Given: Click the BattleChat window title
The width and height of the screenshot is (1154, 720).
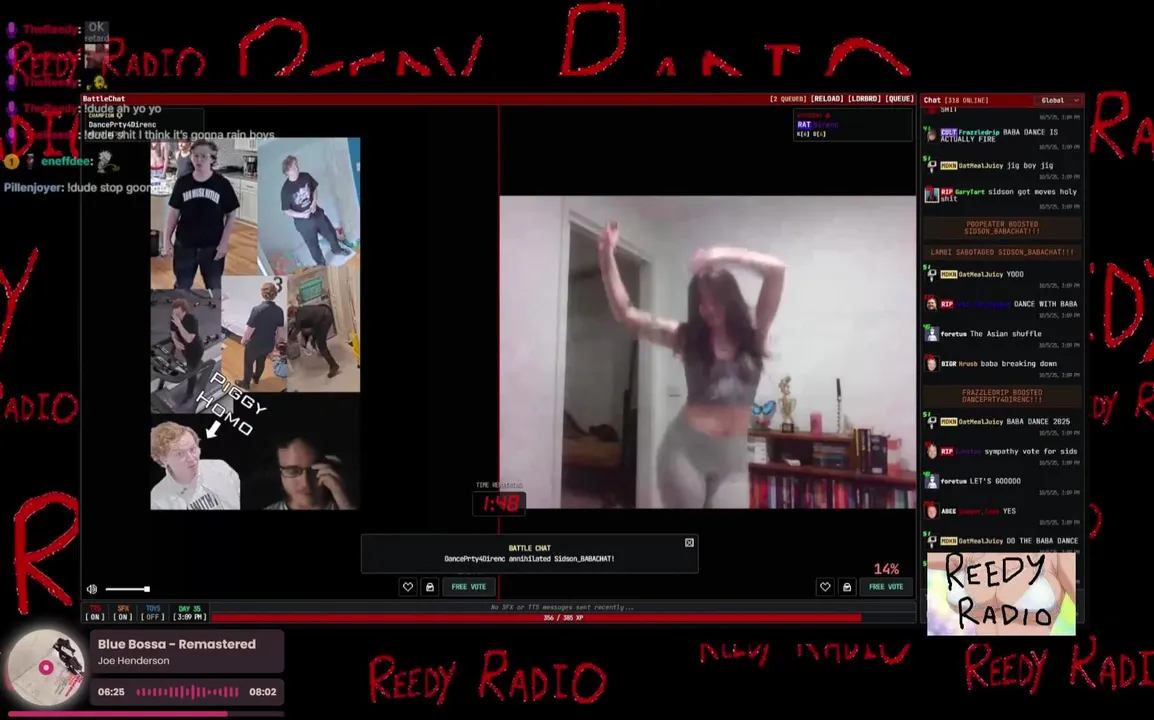Looking at the screenshot, I should (104, 99).
